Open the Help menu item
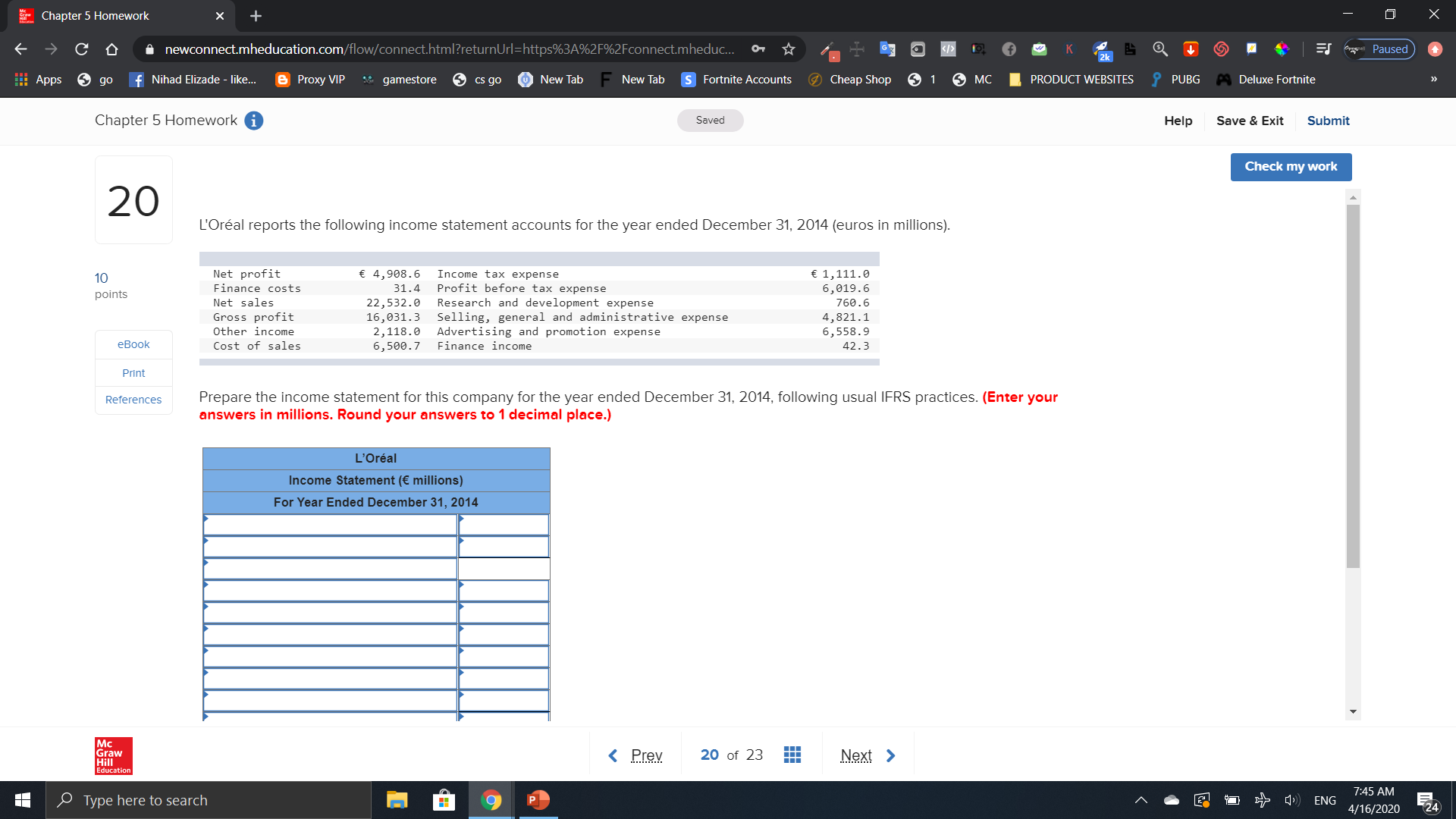Screen dimensions: 1456x819 (x=1178, y=121)
